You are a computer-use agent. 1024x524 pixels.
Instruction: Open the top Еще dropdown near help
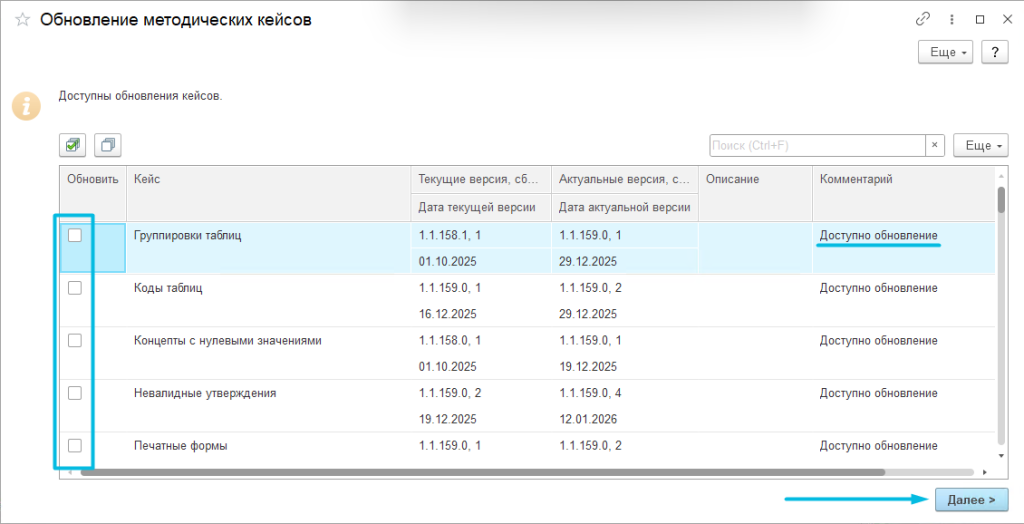946,52
